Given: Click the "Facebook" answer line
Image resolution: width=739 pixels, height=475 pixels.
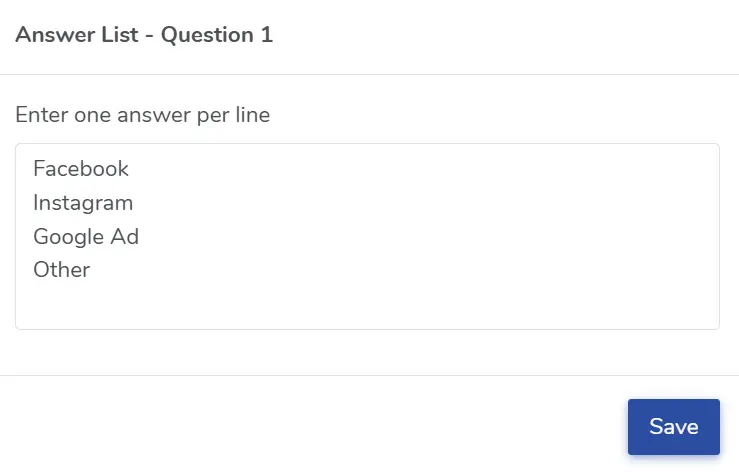Looking at the screenshot, I should click(81, 169).
